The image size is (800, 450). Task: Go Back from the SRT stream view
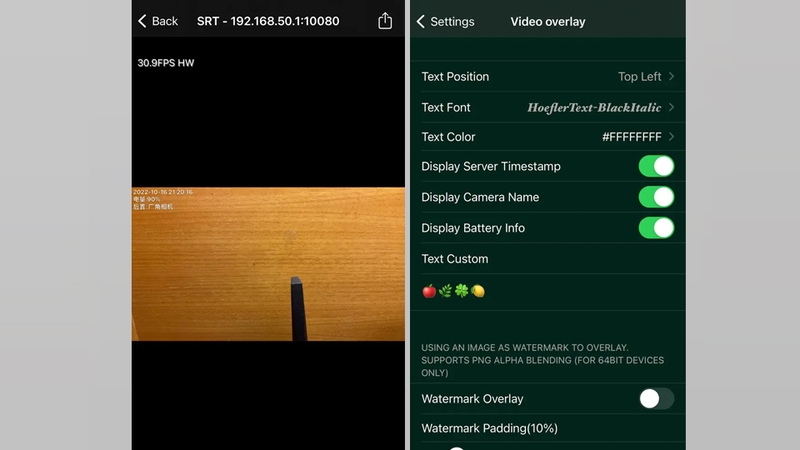pyautogui.click(x=158, y=21)
